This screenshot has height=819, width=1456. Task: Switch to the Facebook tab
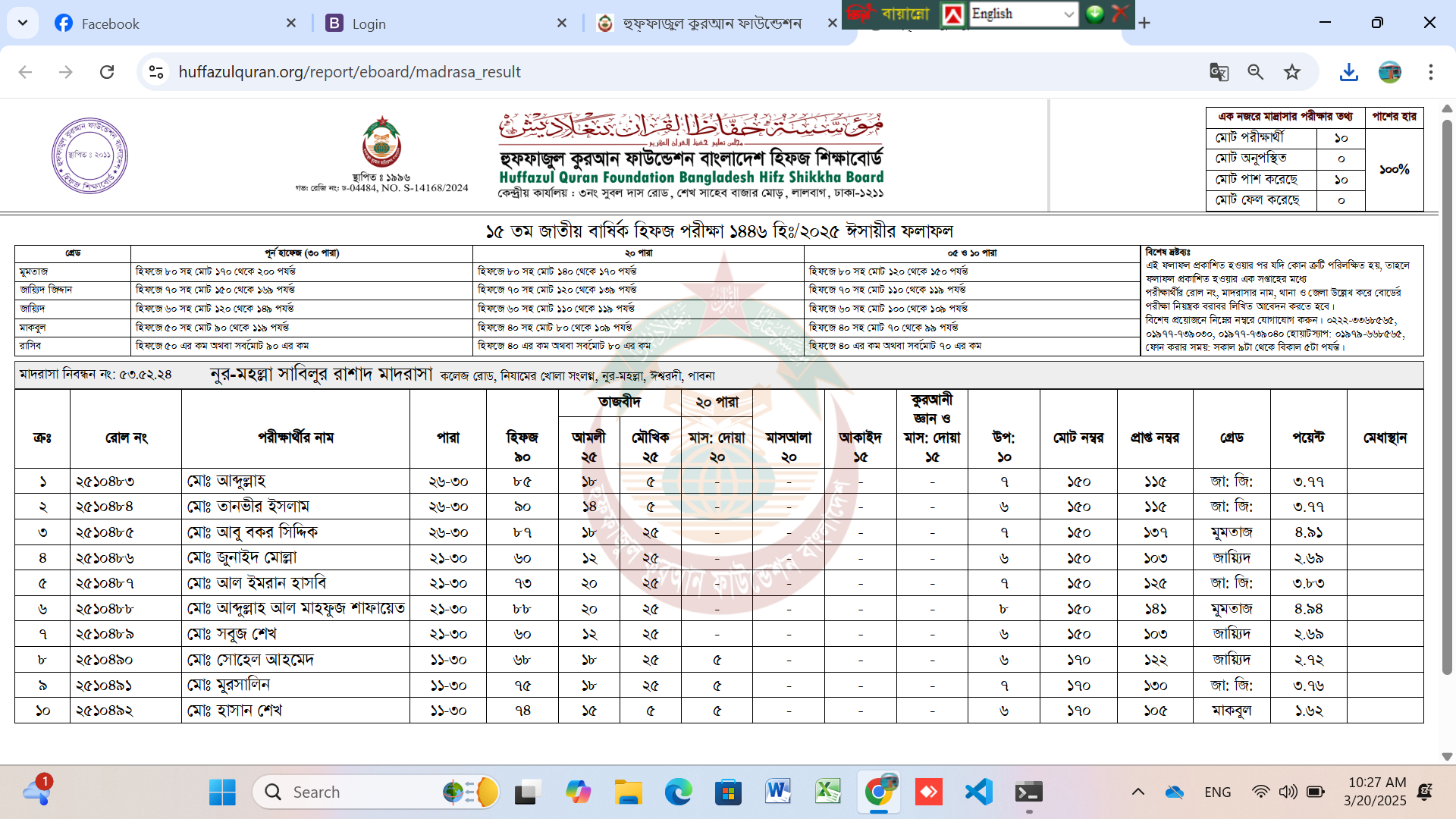tap(110, 24)
